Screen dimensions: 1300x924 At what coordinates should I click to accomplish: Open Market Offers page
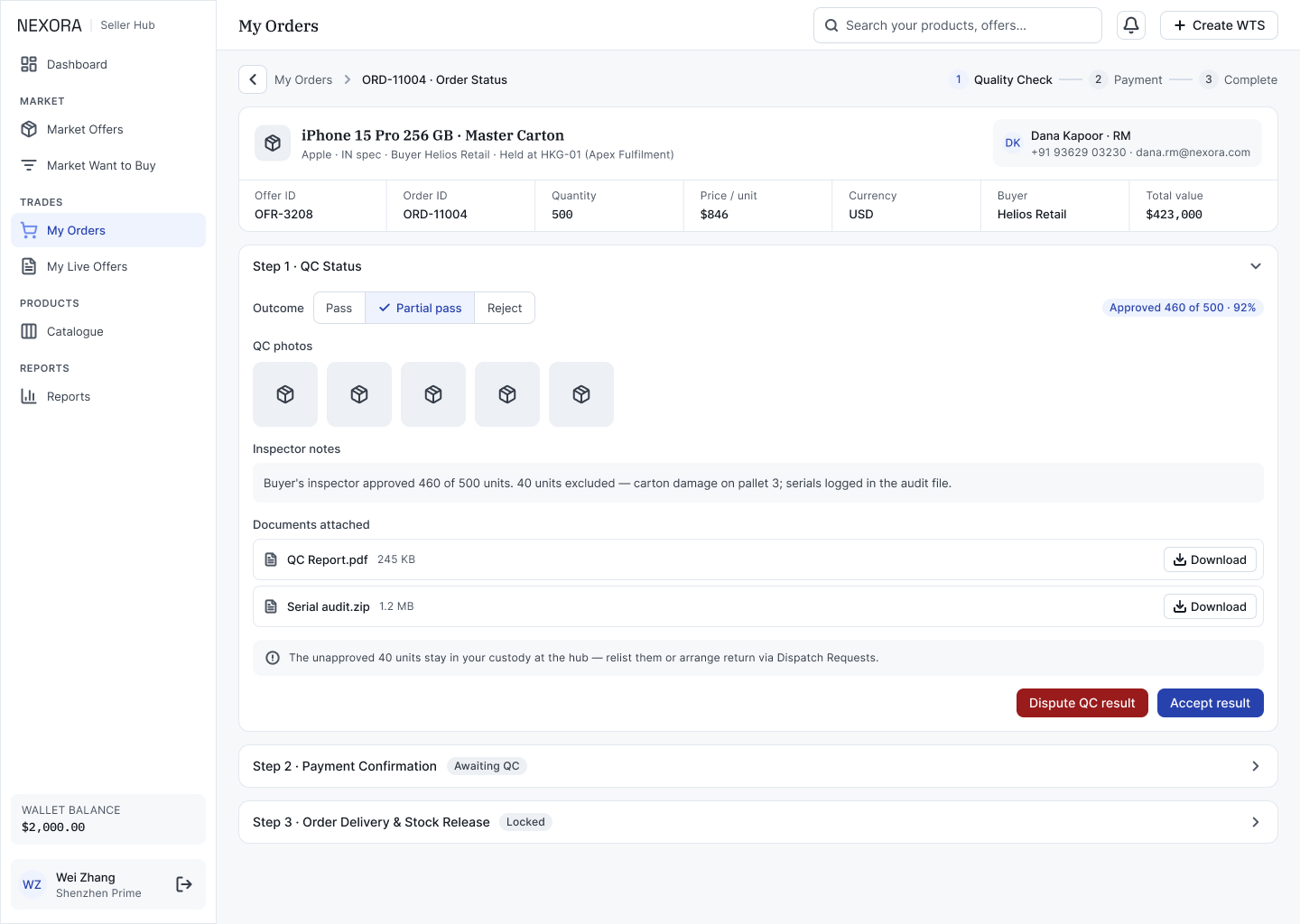point(108,129)
